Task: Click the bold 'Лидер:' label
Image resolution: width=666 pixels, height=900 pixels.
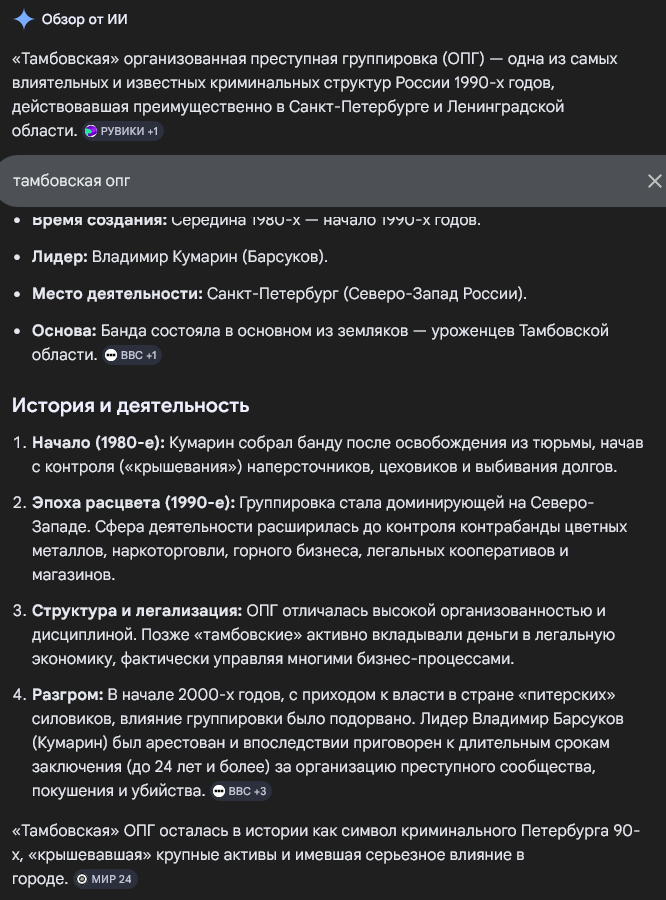Action: click(59, 257)
